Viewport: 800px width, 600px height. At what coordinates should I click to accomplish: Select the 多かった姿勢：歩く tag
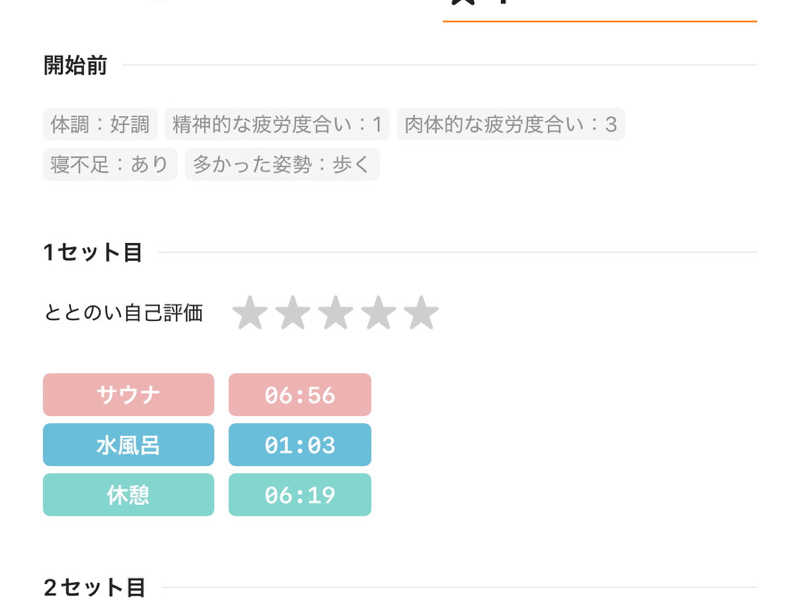pos(282,164)
